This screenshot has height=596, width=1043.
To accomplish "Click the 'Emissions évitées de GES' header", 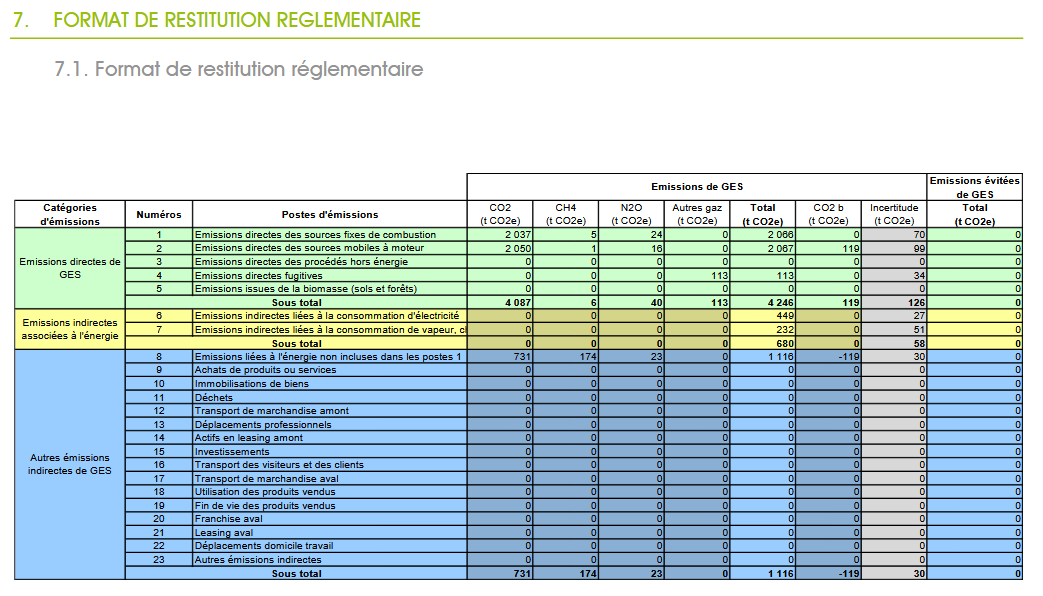I will pyautogui.click(x=974, y=187).
